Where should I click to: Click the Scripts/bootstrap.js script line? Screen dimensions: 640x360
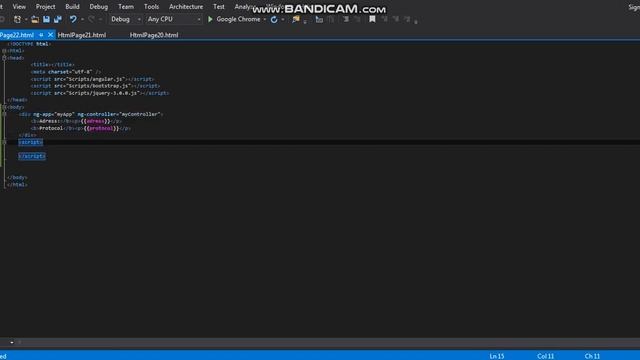click(95, 86)
